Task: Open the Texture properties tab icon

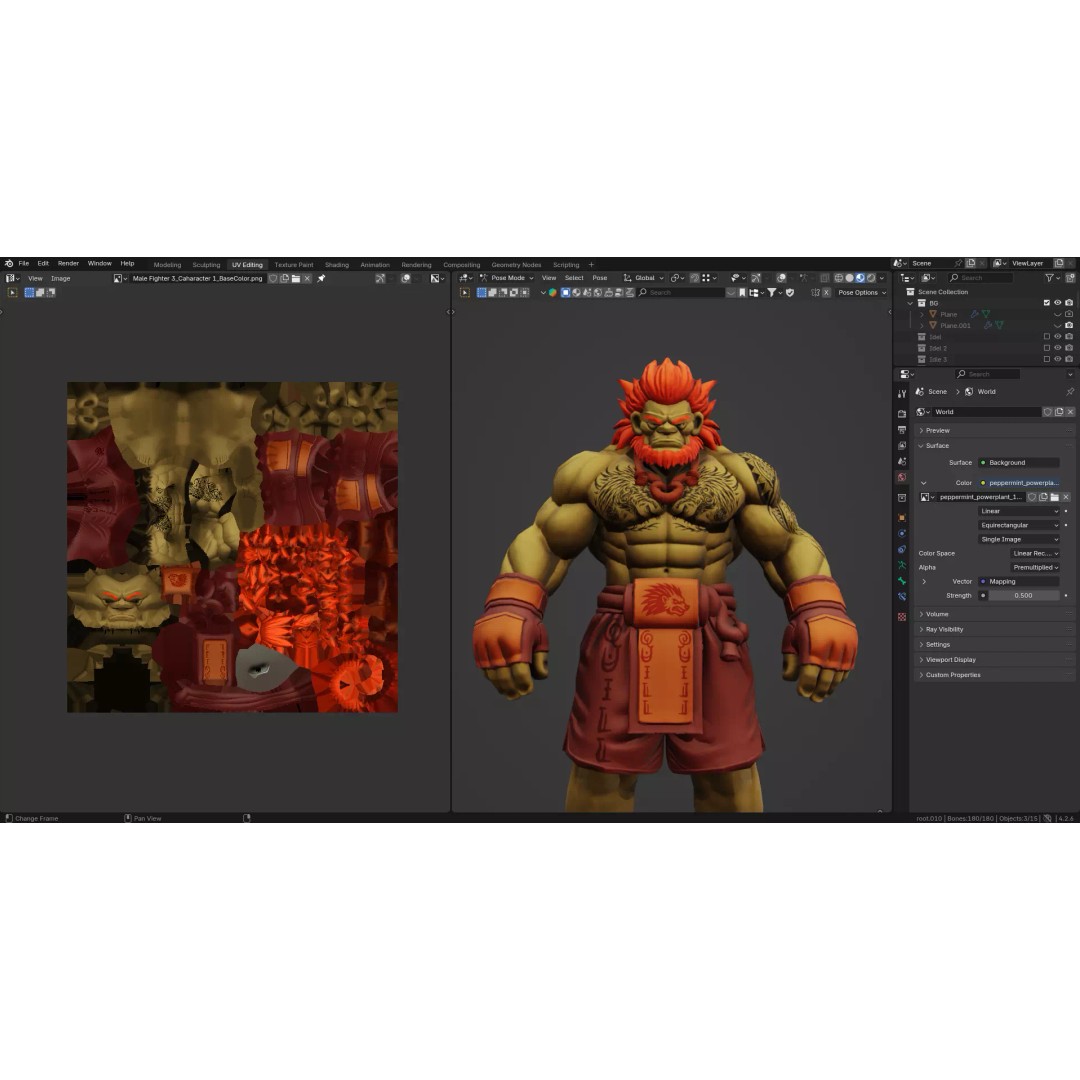Action: [902, 616]
